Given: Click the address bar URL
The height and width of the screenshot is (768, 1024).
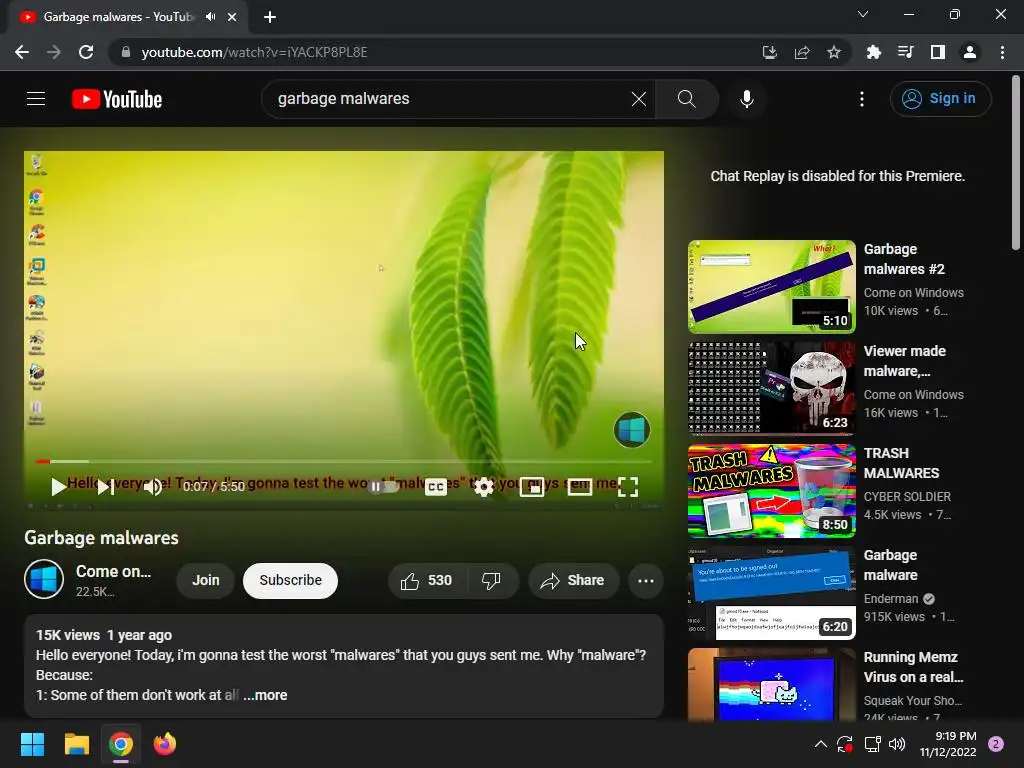Looking at the screenshot, I should 254,52.
